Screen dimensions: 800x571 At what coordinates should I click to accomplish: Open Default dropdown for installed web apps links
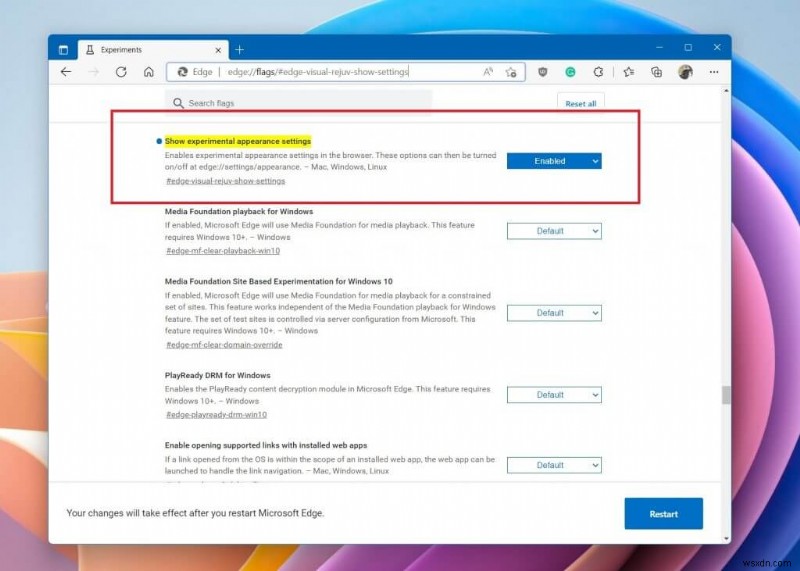[554, 465]
